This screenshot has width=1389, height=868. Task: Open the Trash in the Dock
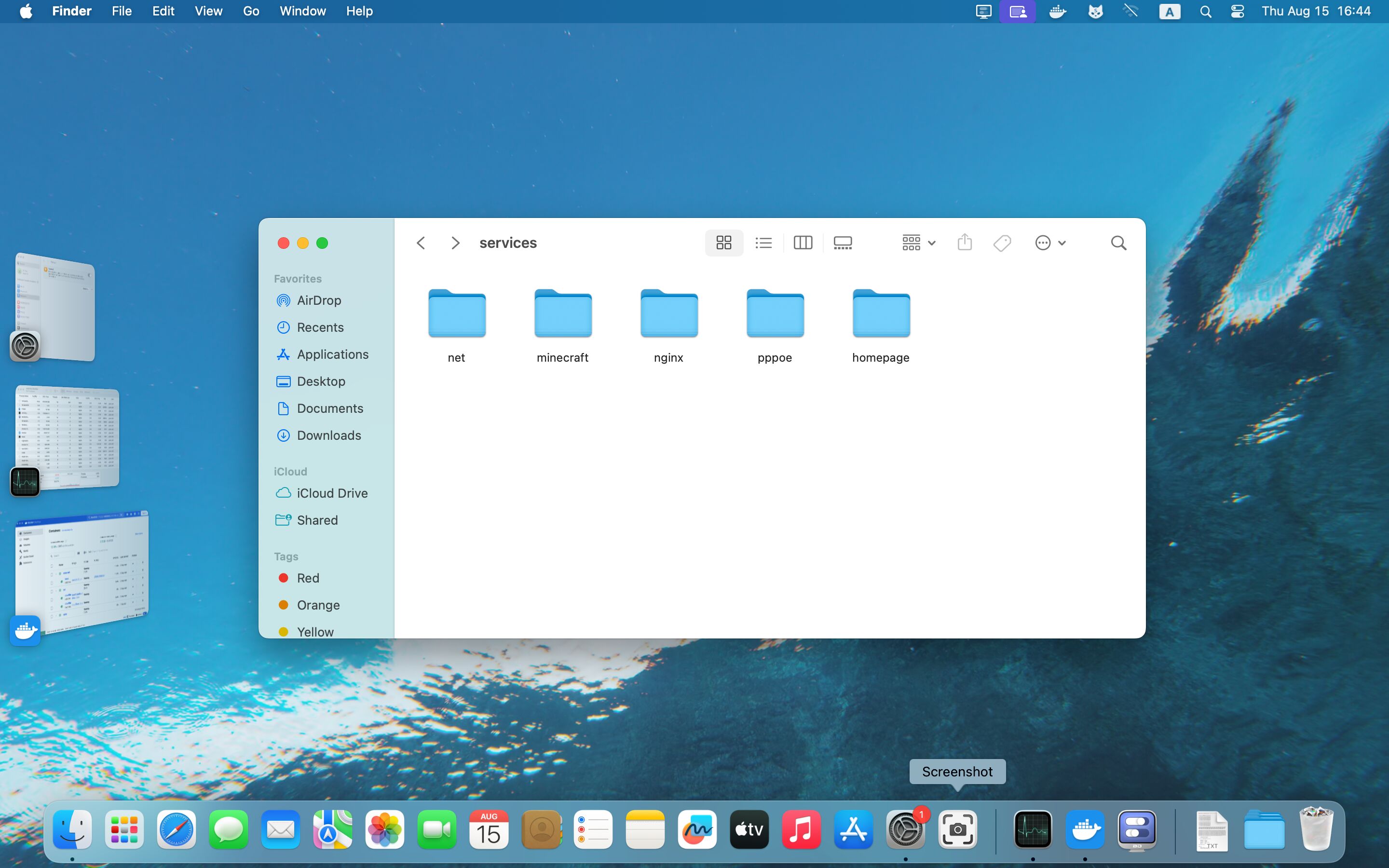[x=1316, y=829]
